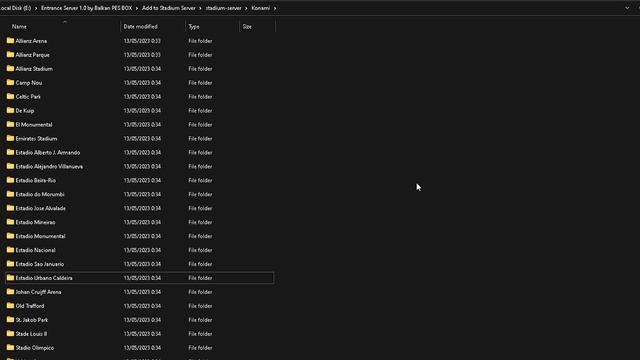
Task: Select the Estadio do Morumbi folder icon
Action: click(10, 194)
